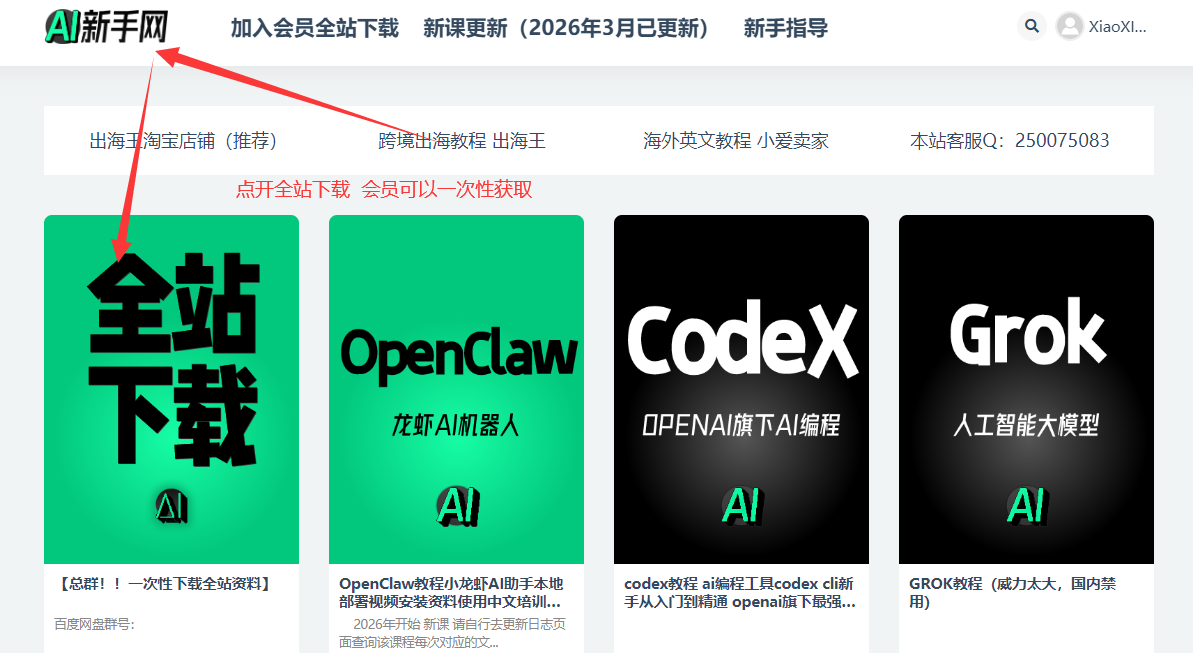Click AI badge on CodeX card

(x=741, y=506)
